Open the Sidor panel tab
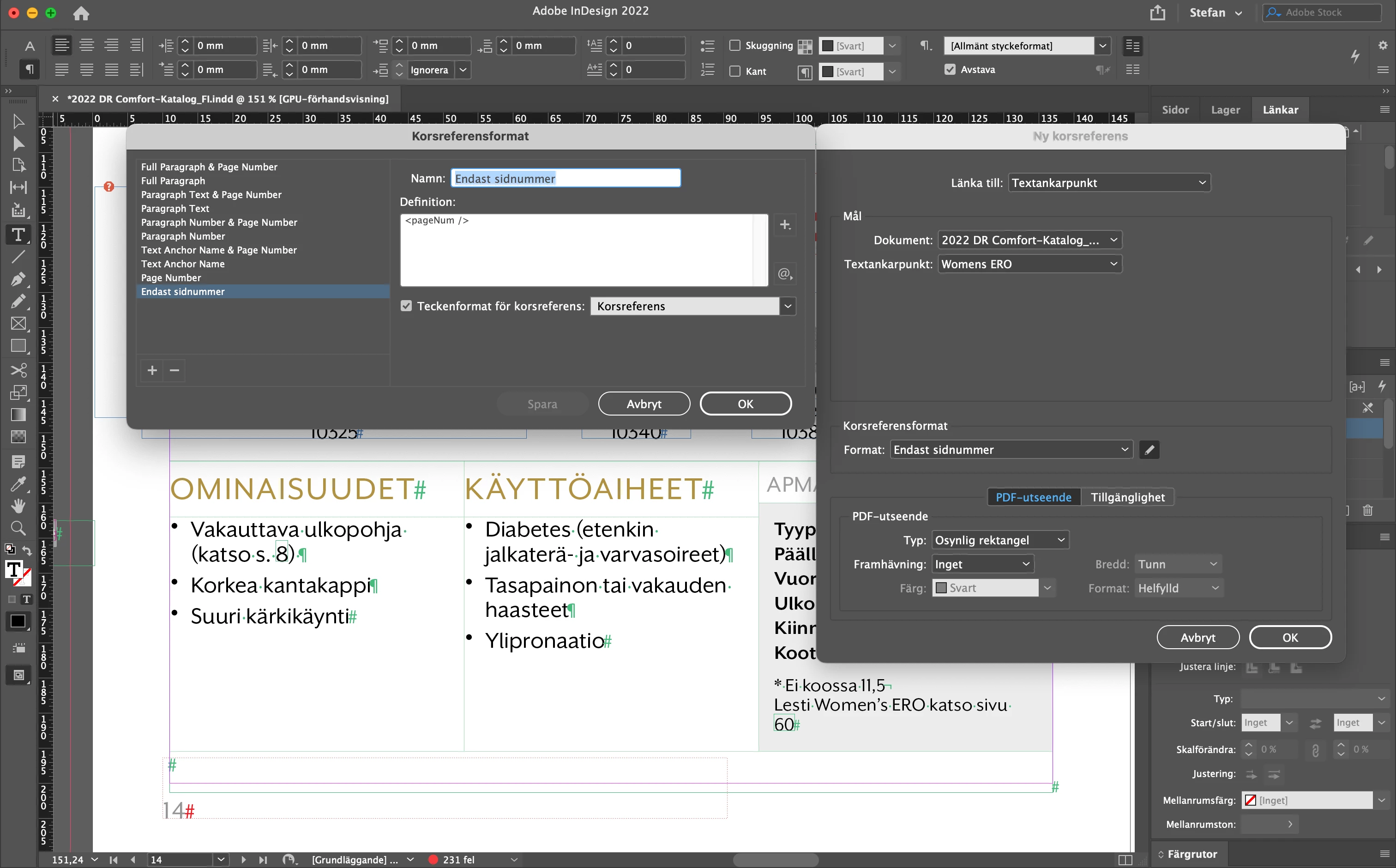Screen dimensions: 1396x868 tap(1175, 109)
